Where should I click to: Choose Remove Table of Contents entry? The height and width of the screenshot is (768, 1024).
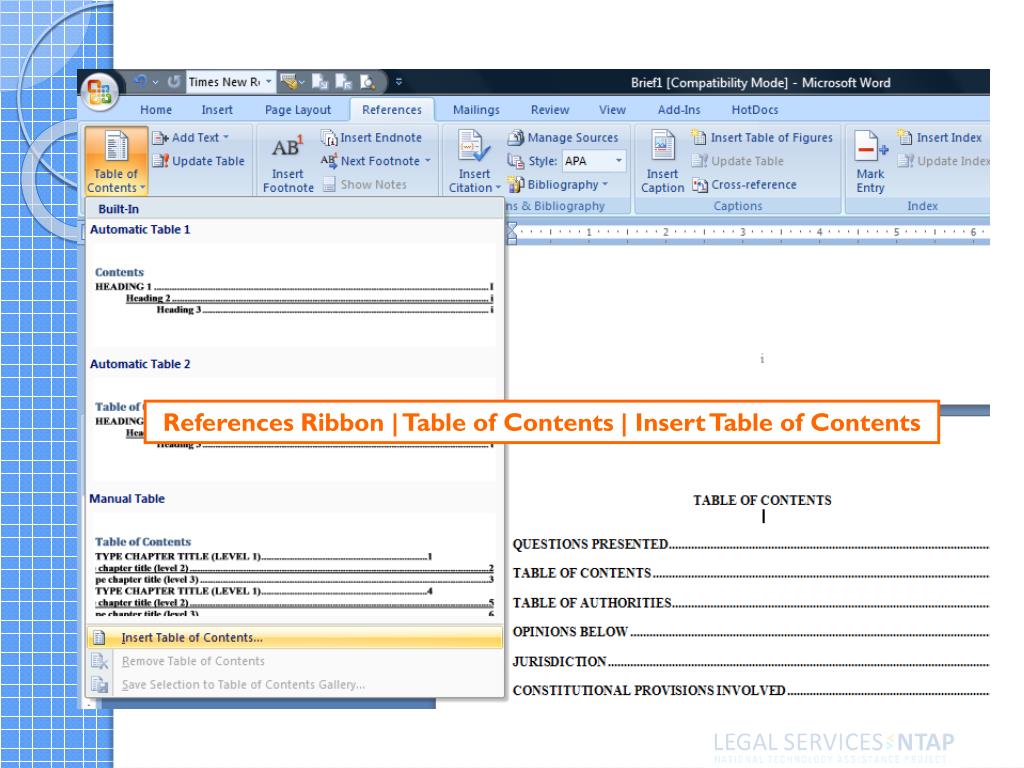pyautogui.click(x=295, y=661)
